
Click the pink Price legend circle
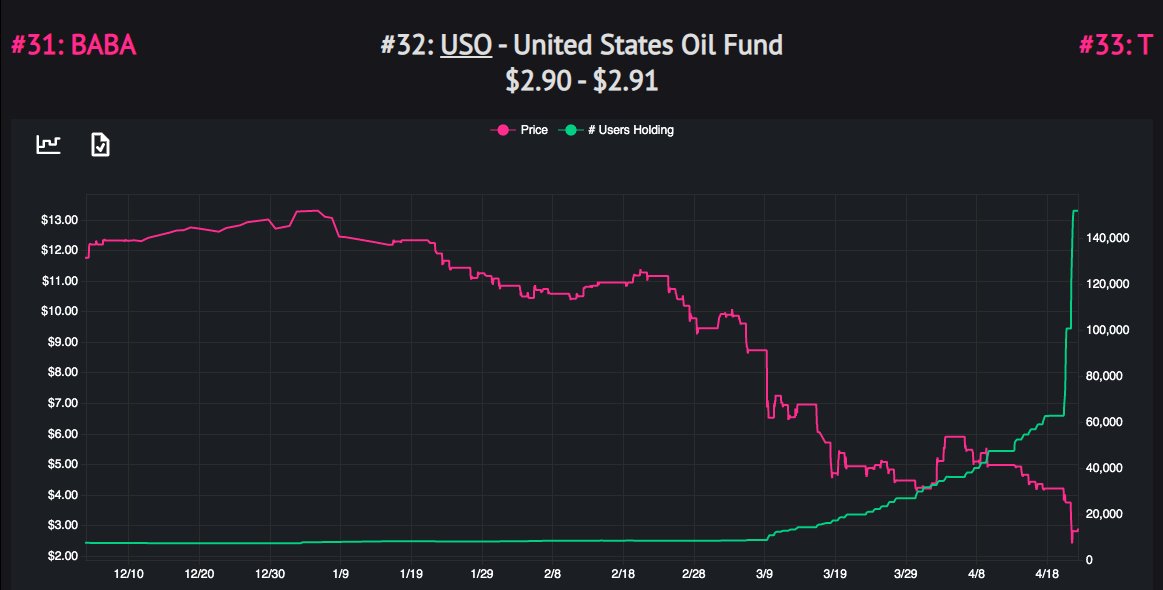(x=503, y=130)
